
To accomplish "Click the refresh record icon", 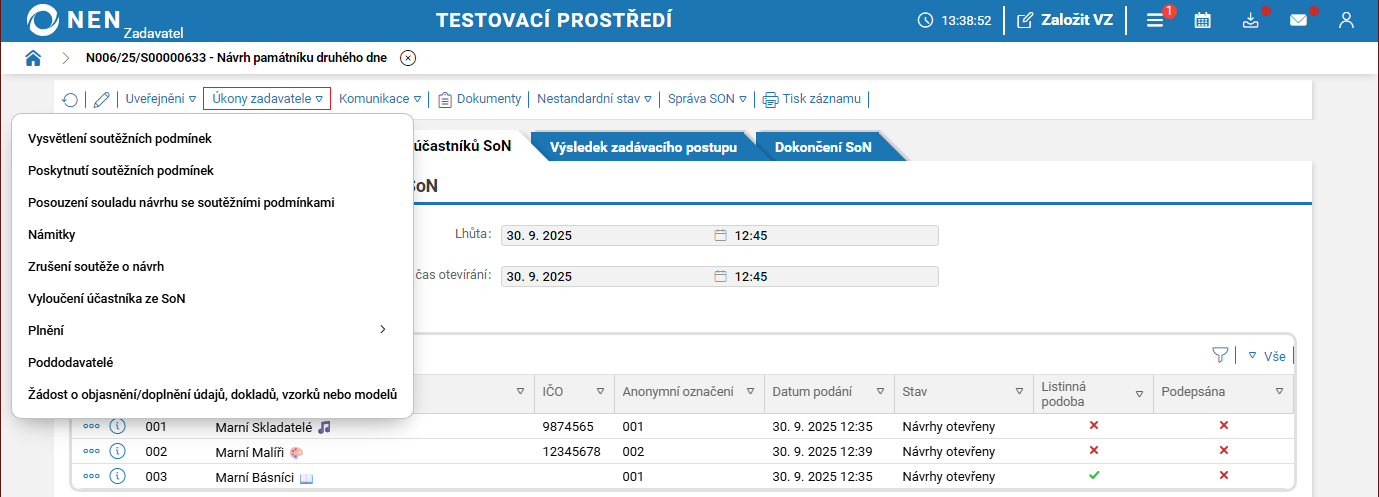I will point(70,99).
